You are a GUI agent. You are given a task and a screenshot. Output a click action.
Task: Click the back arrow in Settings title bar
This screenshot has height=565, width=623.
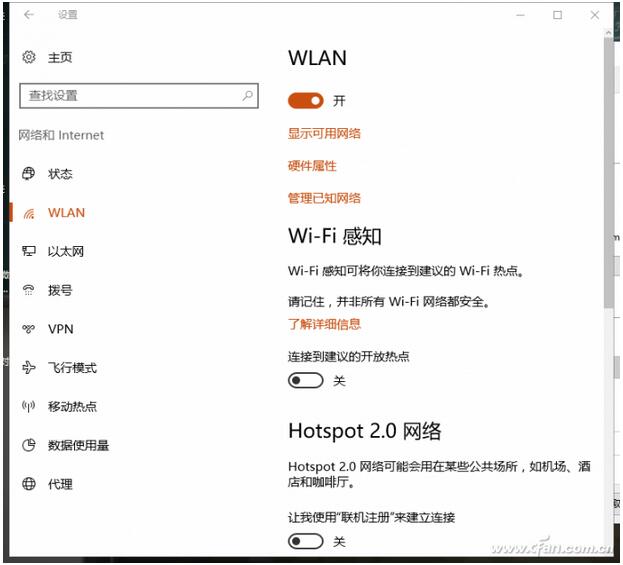click(29, 15)
